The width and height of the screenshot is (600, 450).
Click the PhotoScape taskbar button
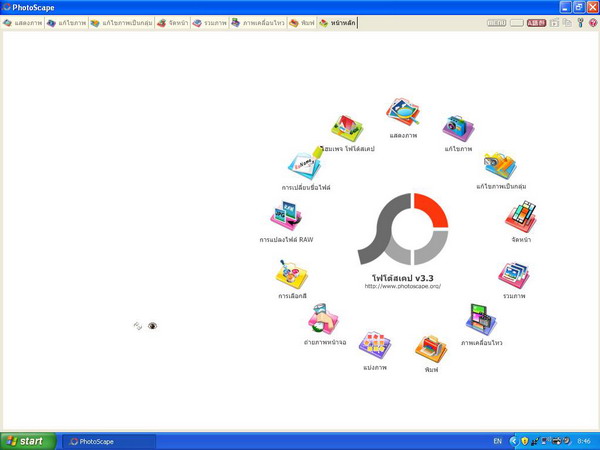coord(109,442)
